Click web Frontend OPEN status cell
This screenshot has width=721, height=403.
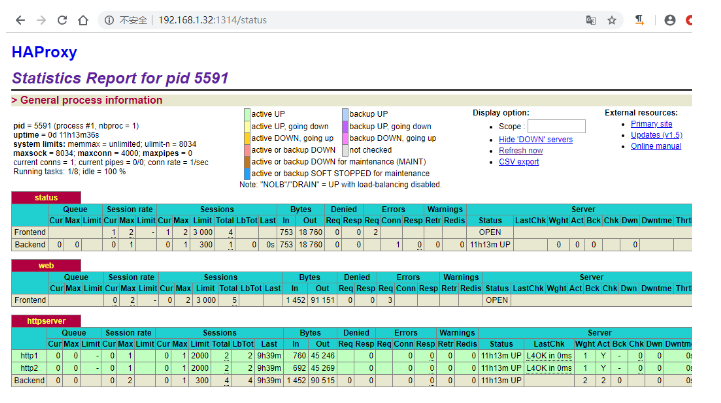point(497,300)
